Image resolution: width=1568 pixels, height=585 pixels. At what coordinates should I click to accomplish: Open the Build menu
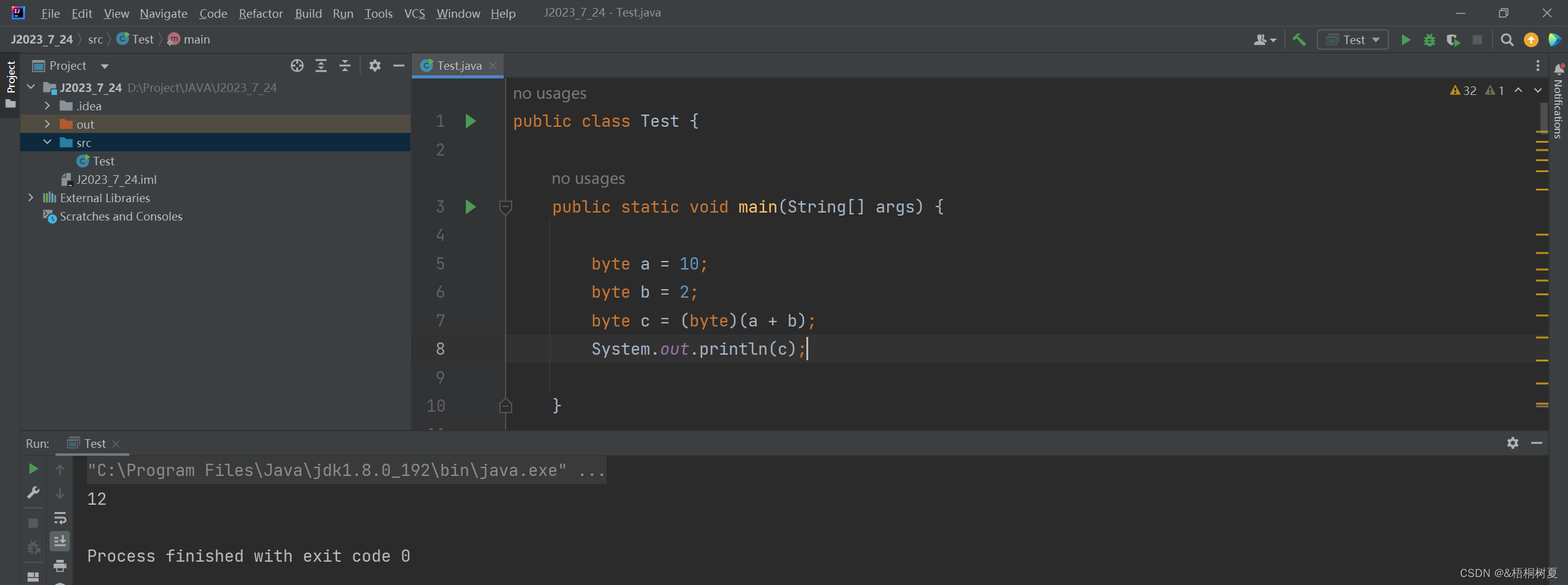308,13
